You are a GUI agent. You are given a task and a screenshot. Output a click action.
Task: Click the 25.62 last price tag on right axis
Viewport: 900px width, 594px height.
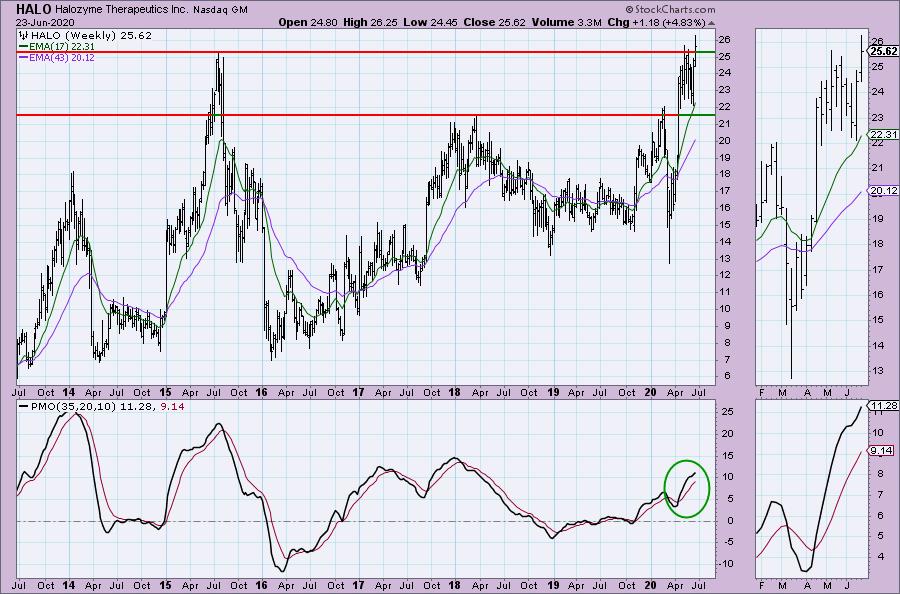[883, 51]
